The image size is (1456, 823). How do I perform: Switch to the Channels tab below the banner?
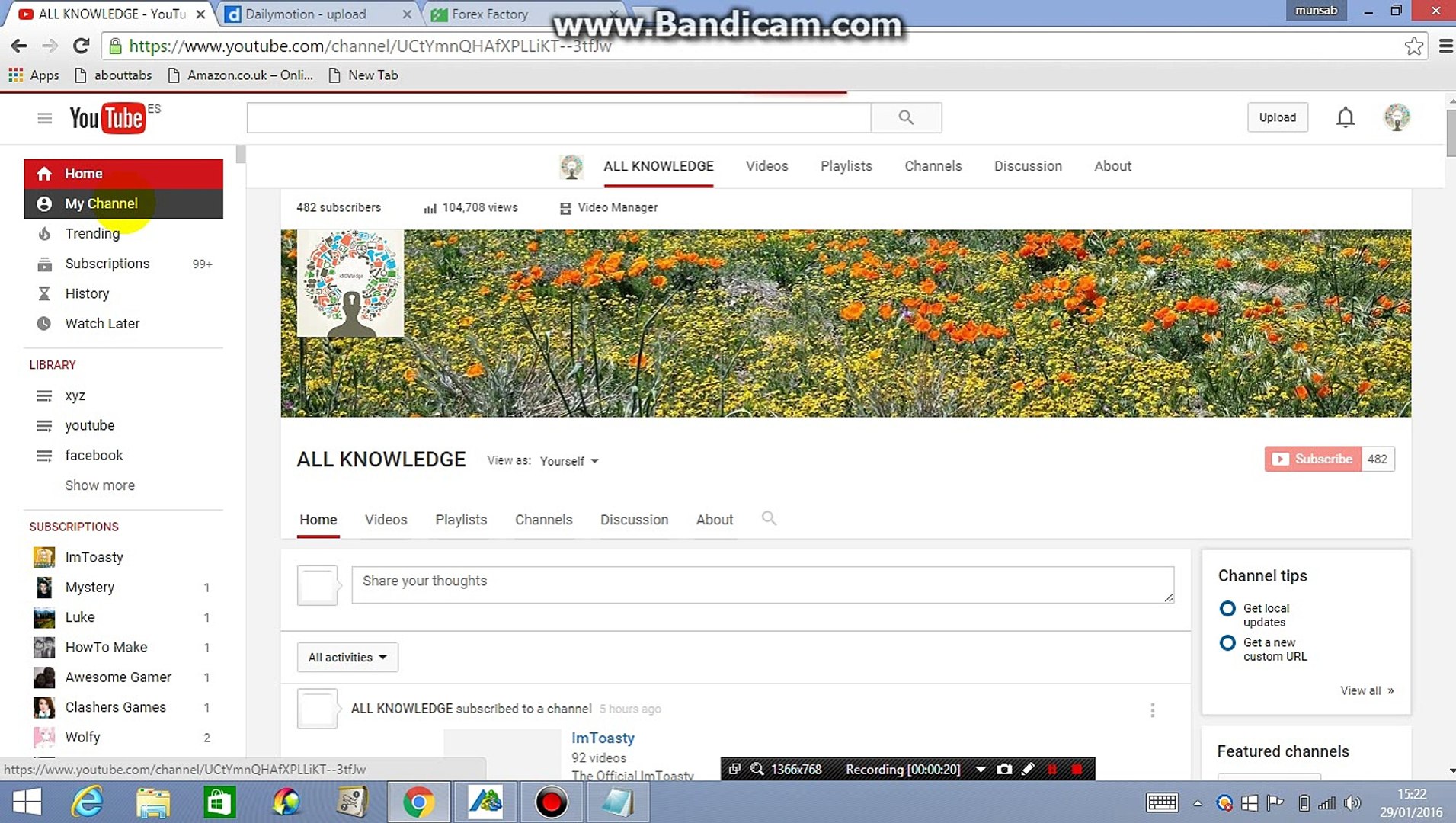(543, 520)
